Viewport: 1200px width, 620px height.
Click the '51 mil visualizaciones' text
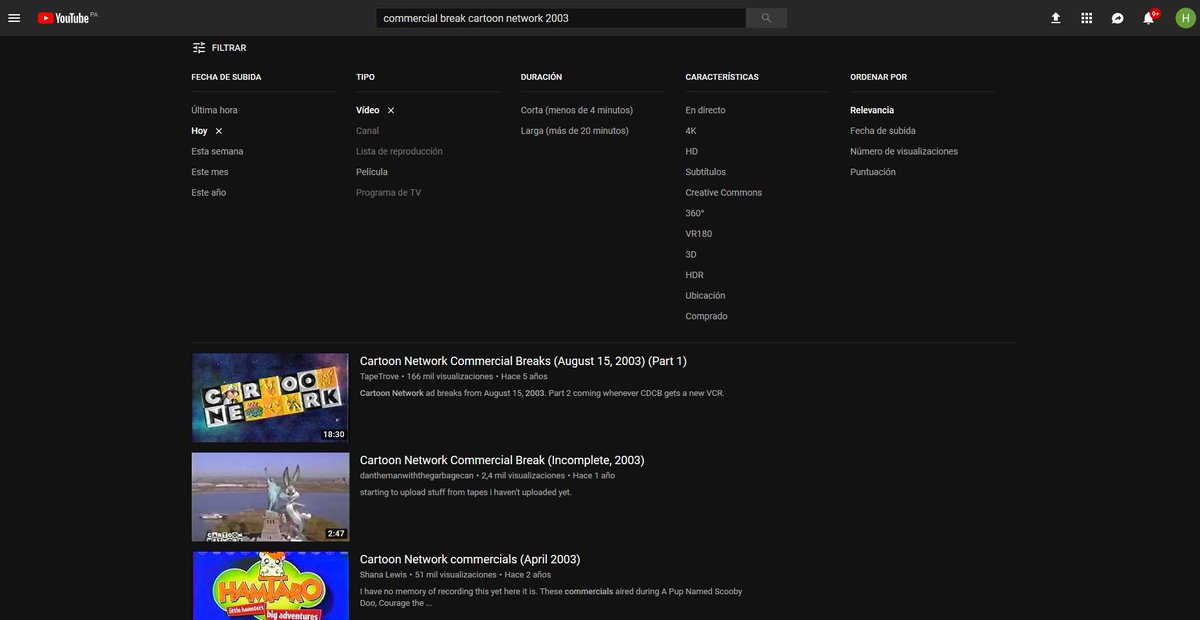tap(456, 575)
